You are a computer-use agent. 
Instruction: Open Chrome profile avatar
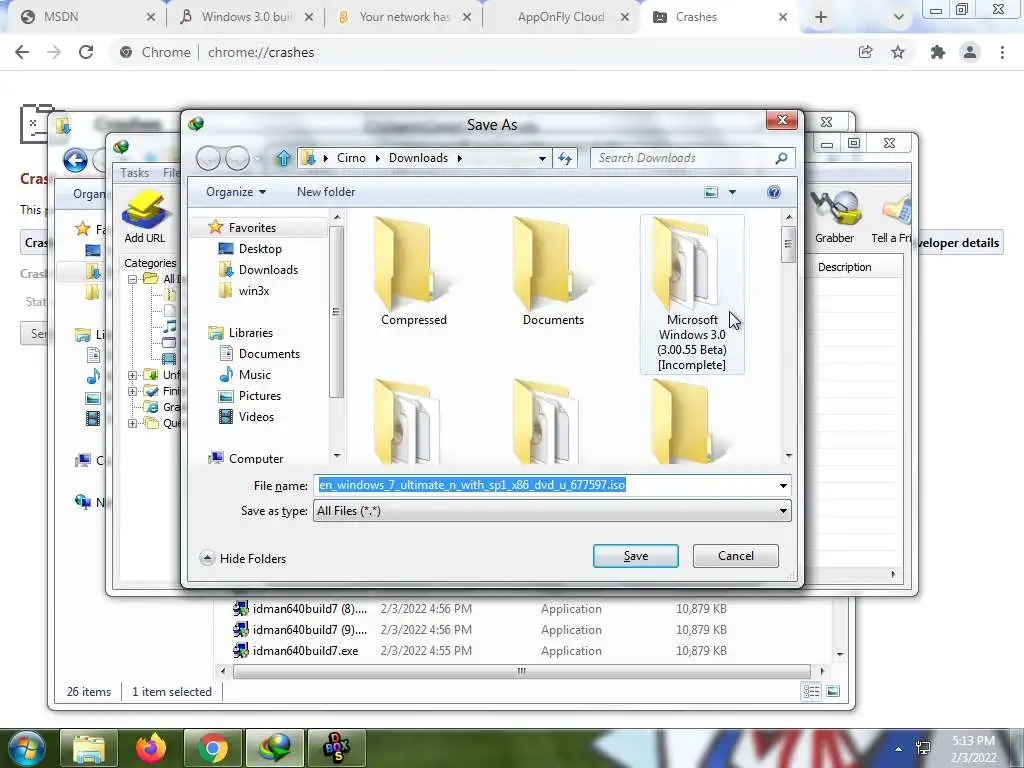[x=970, y=52]
